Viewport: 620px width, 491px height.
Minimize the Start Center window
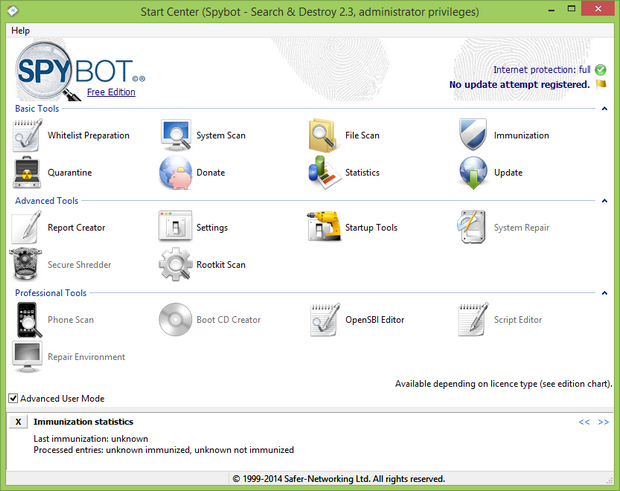(551, 9)
